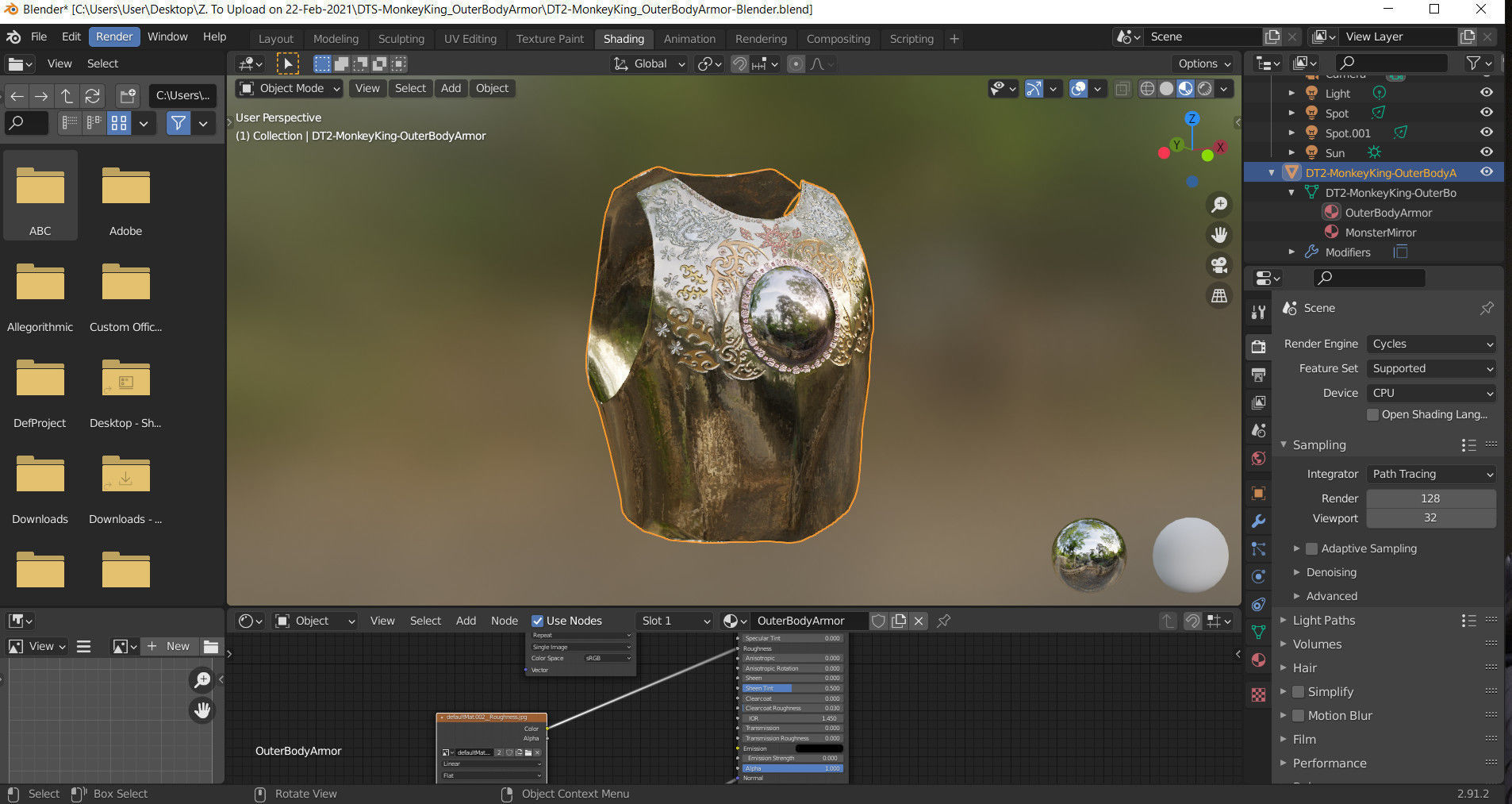1512x804 pixels.
Task: Adjust the Viewport samples value 32
Action: click(x=1431, y=518)
